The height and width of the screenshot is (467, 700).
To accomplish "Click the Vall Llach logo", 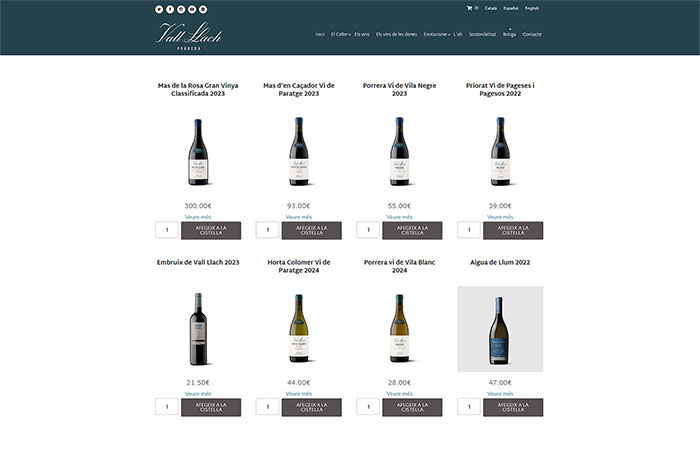I will pyautogui.click(x=189, y=35).
